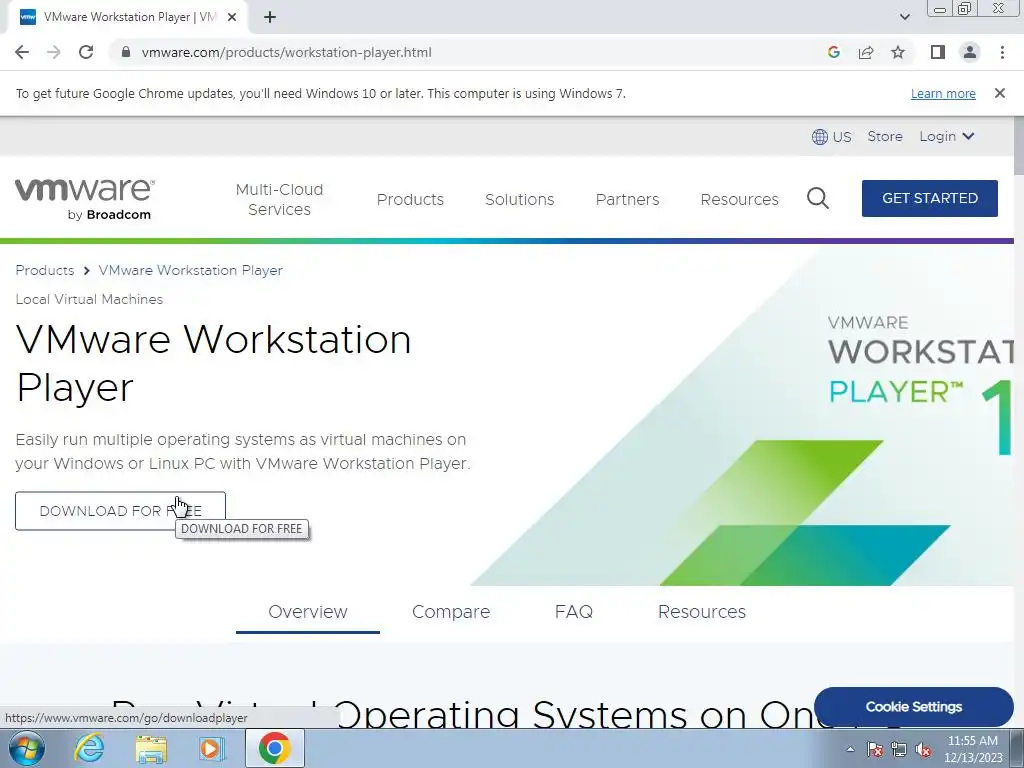This screenshot has width=1024, height=768.
Task: Open the Resources navigation menu
Action: click(739, 199)
